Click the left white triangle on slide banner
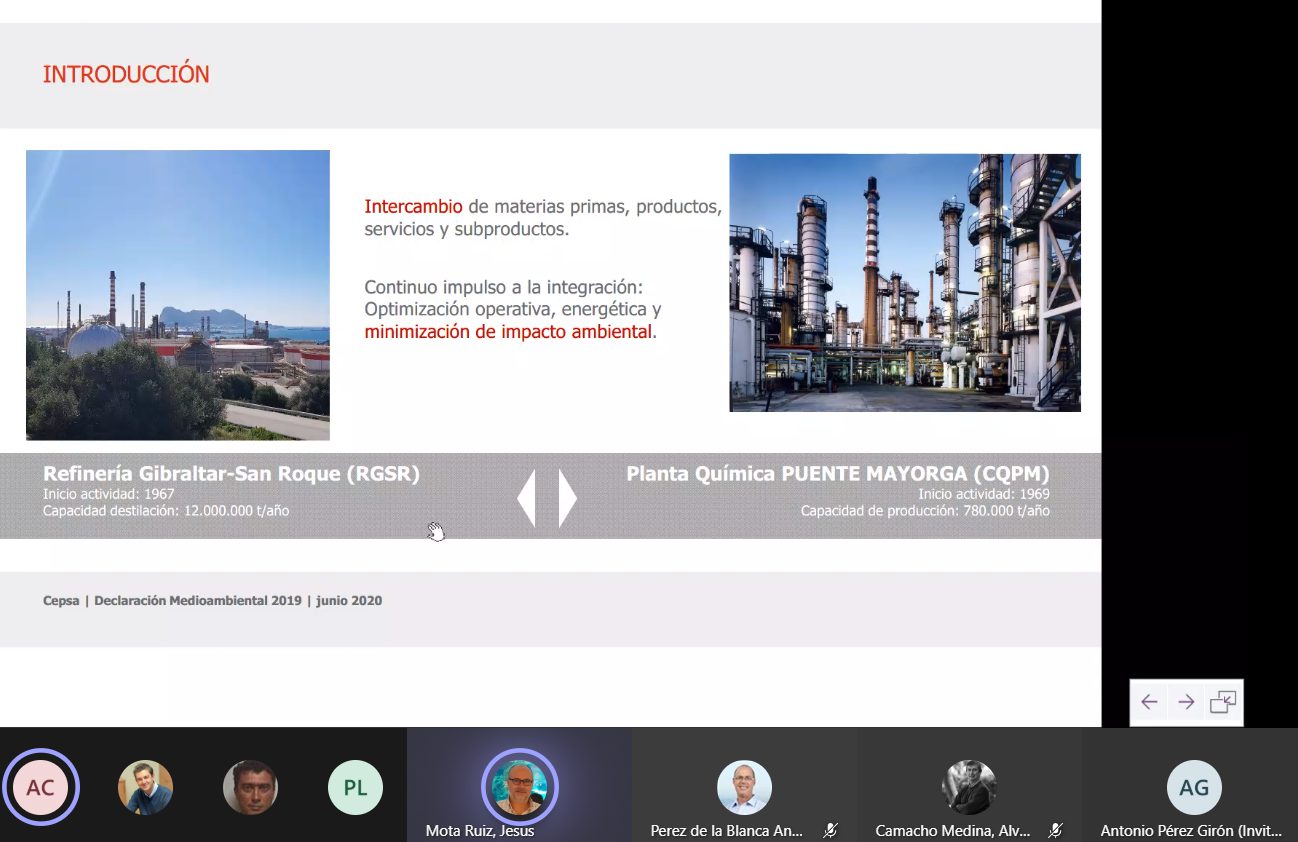The height and width of the screenshot is (842, 1298). coord(527,497)
